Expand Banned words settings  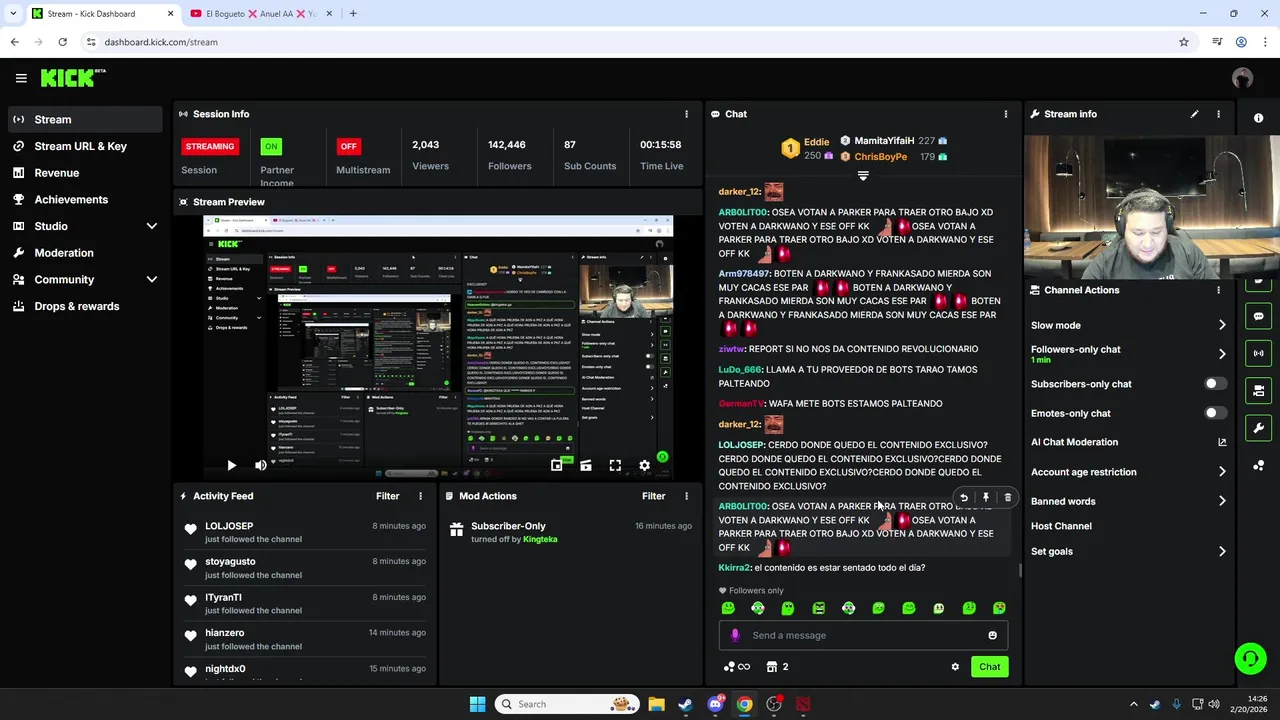click(1222, 501)
